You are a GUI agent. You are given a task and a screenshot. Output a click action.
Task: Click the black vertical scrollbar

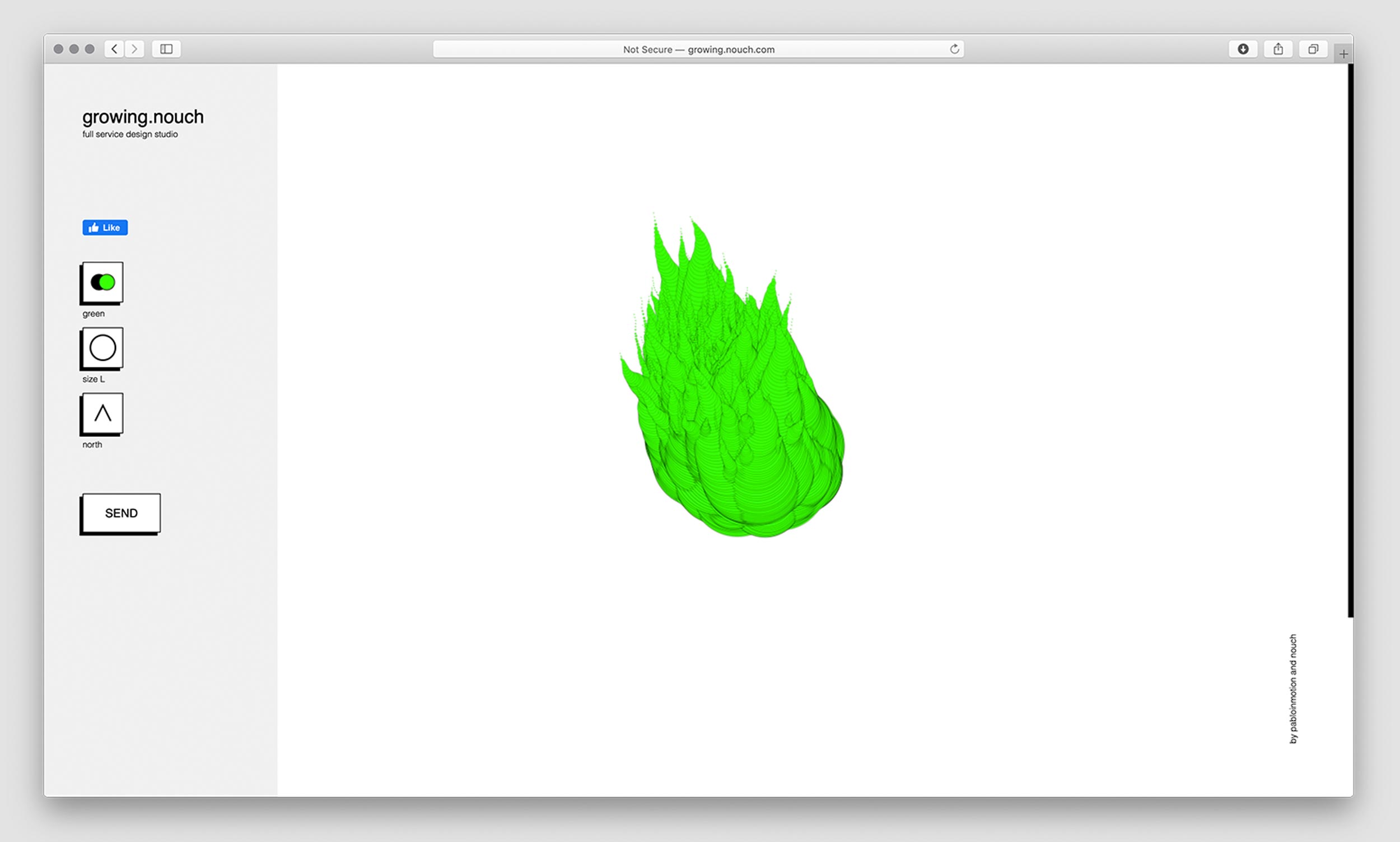coord(1350,341)
